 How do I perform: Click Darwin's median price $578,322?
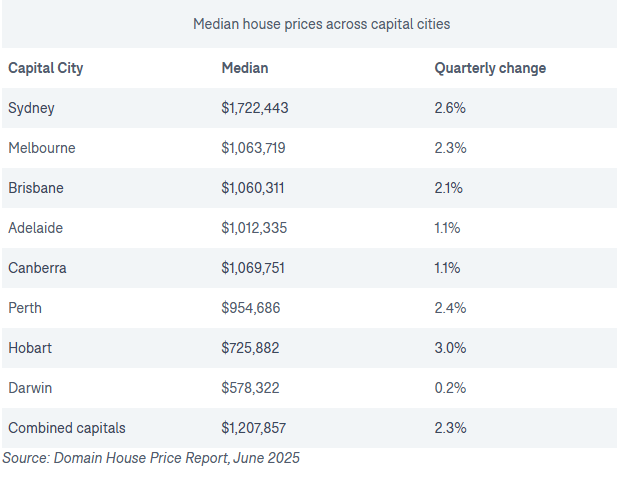pos(250,388)
